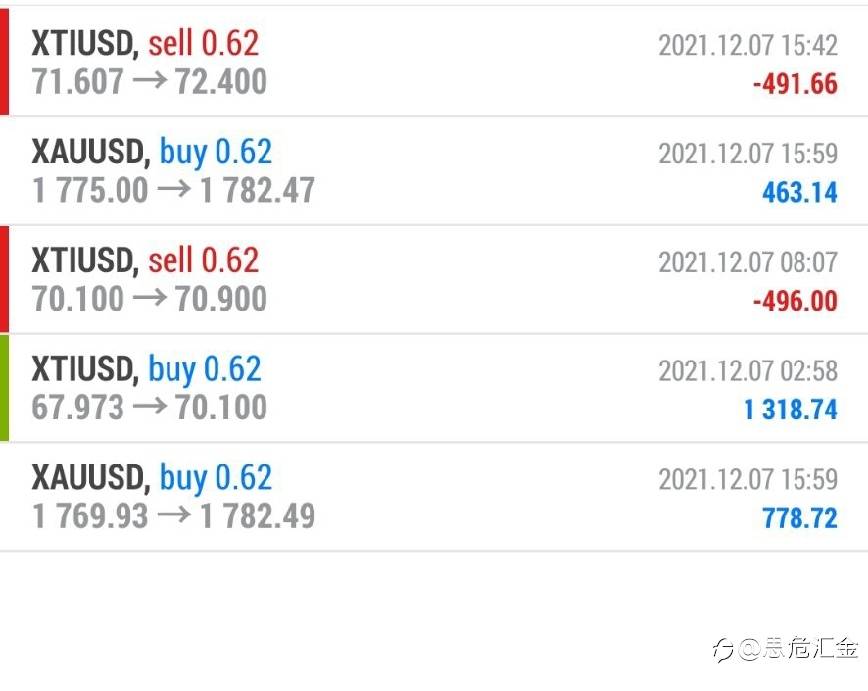Open the XTIUSD sell trade closed at 70.900
Screen dimensions: 868x691
[x=434, y=280]
